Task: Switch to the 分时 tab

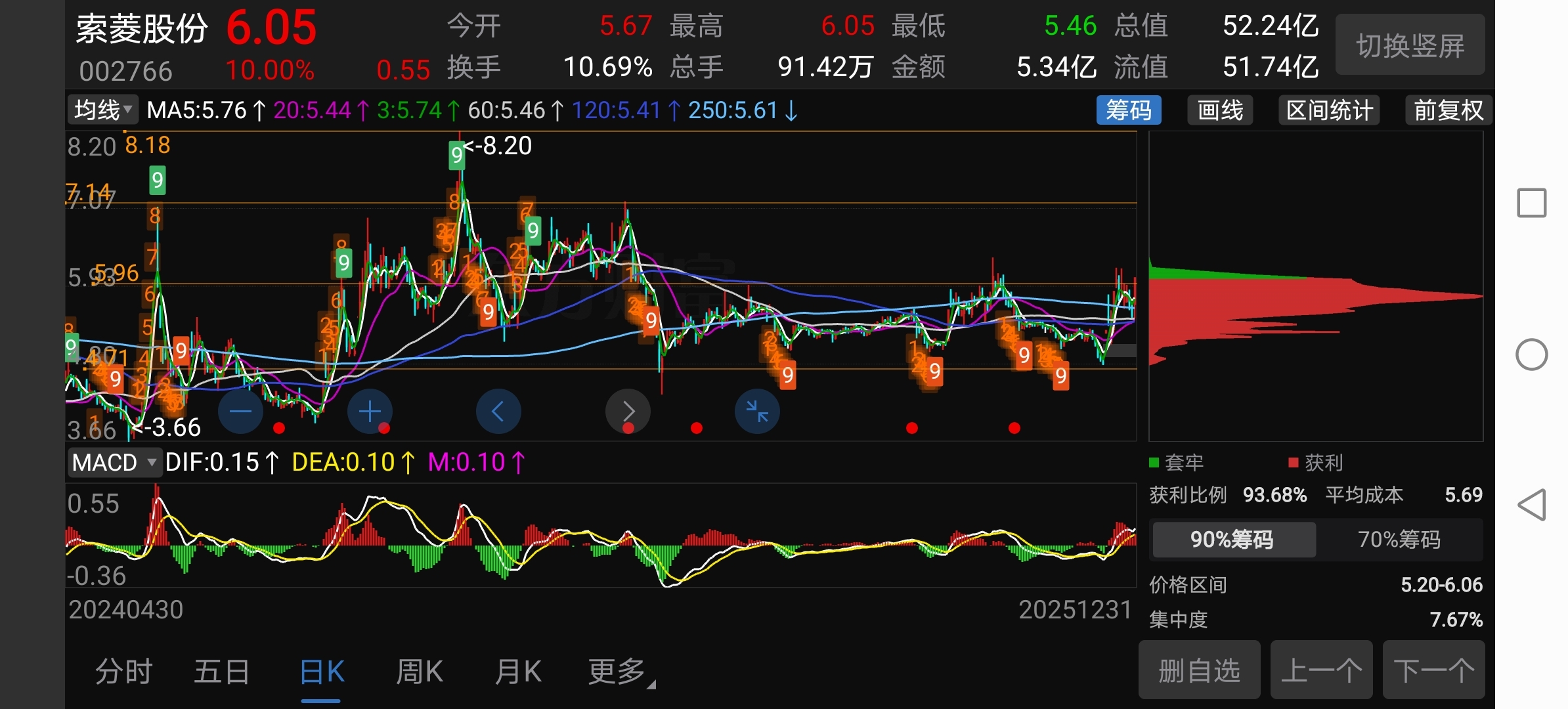Action: 123,672
